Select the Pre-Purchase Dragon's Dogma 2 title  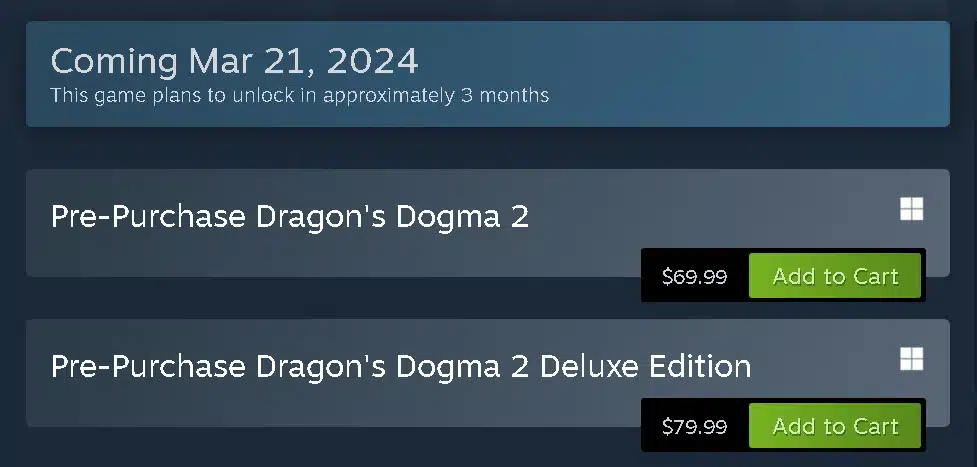coord(290,216)
